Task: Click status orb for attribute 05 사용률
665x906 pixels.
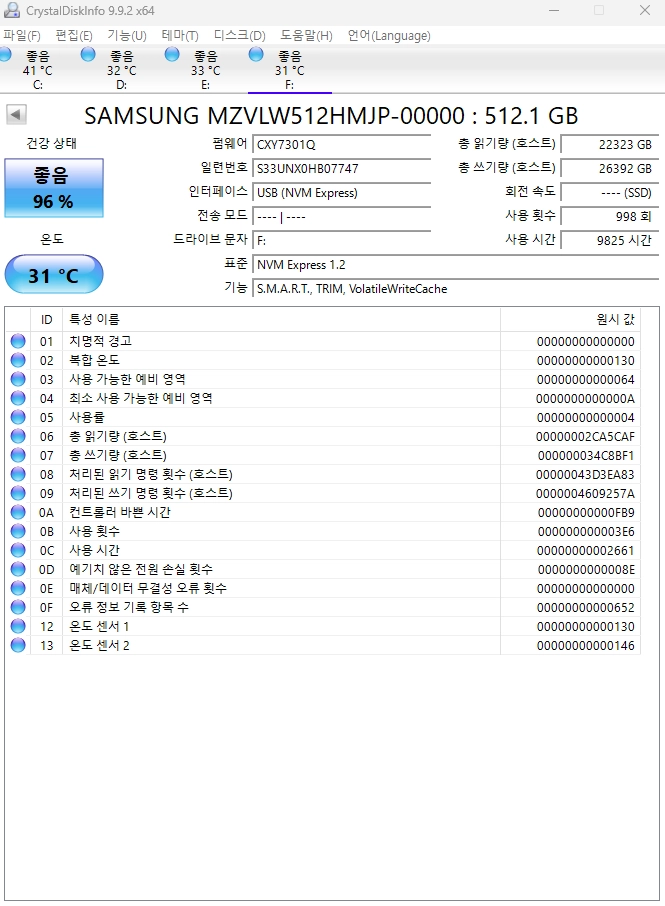Action: point(18,417)
